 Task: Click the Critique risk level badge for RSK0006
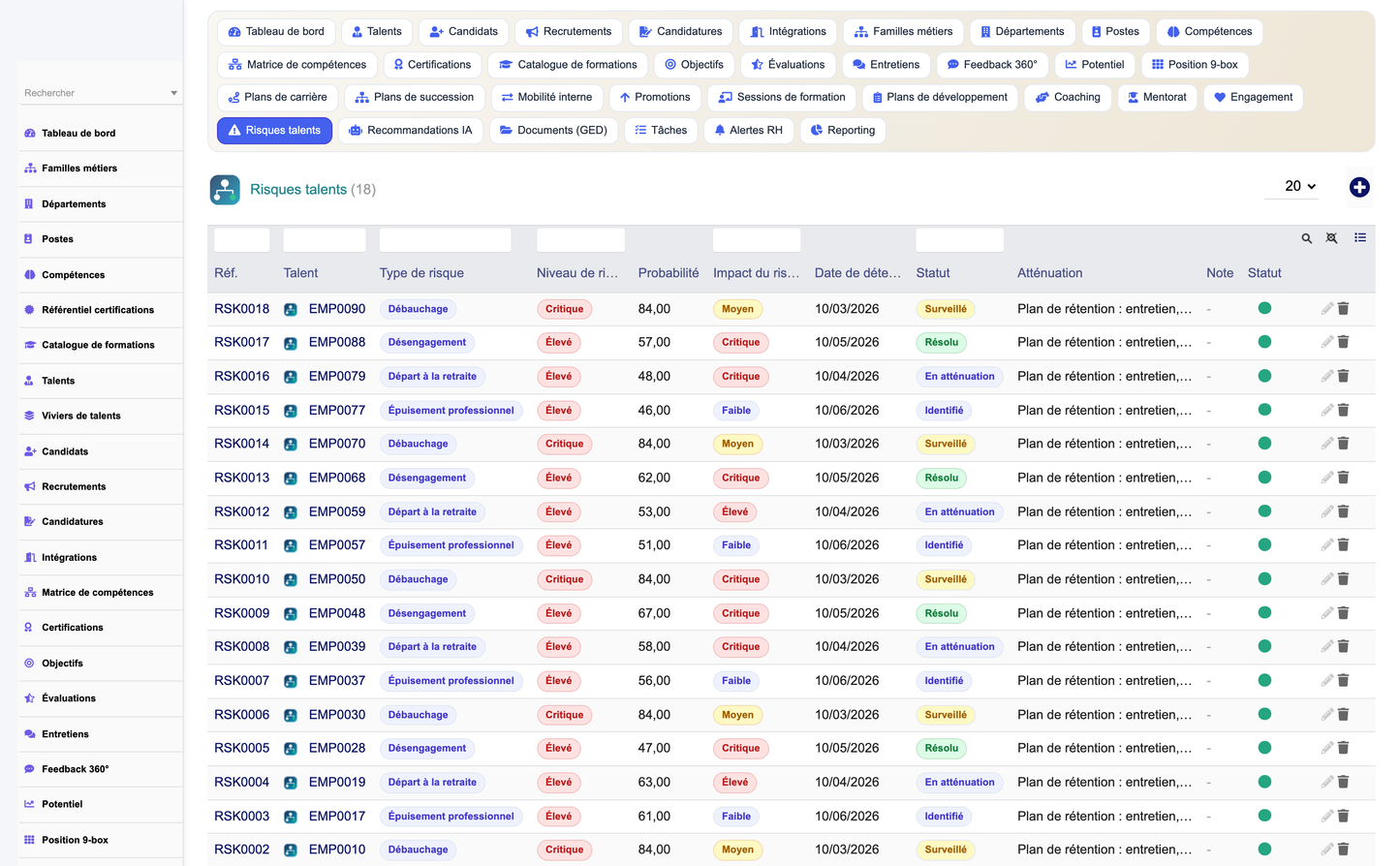pyautogui.click(x=564, y=715)
